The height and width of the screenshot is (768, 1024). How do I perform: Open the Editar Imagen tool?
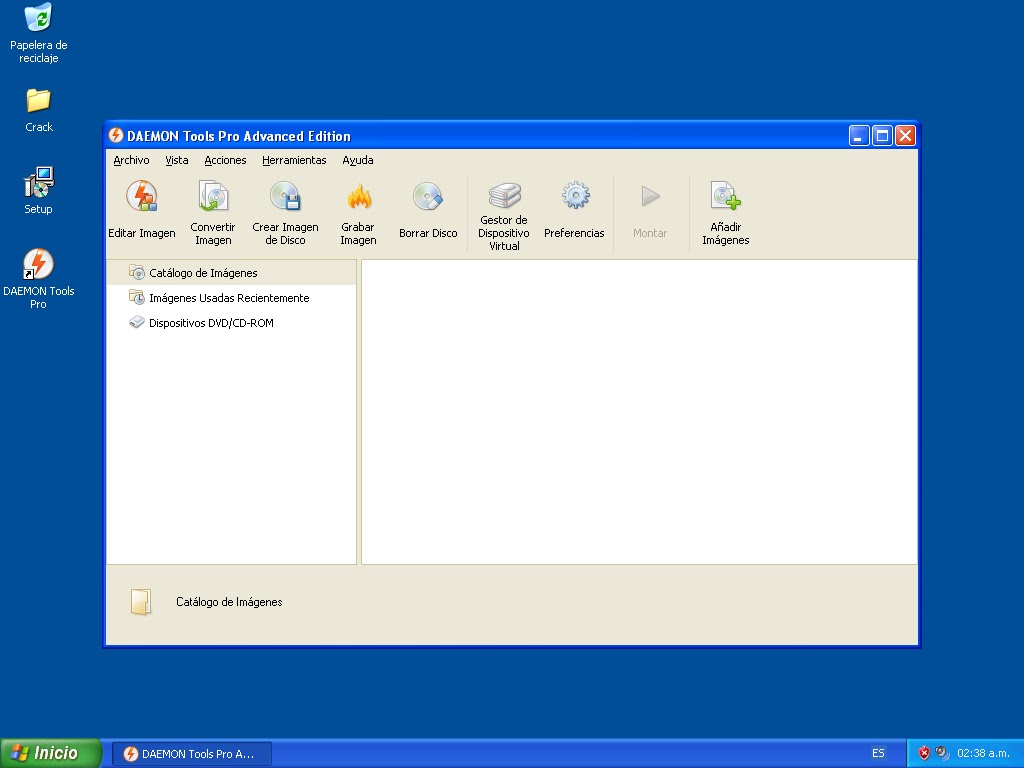pos(142,210)
